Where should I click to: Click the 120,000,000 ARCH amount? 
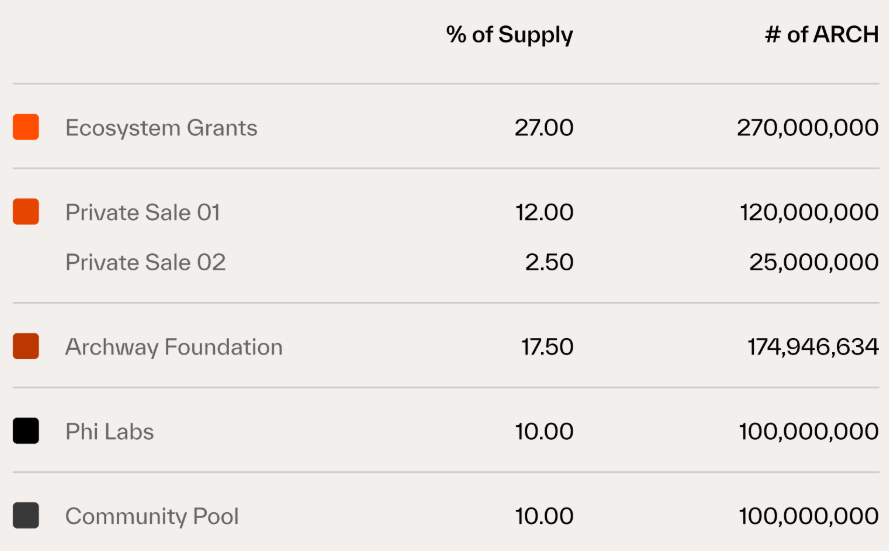pos(809,212)
